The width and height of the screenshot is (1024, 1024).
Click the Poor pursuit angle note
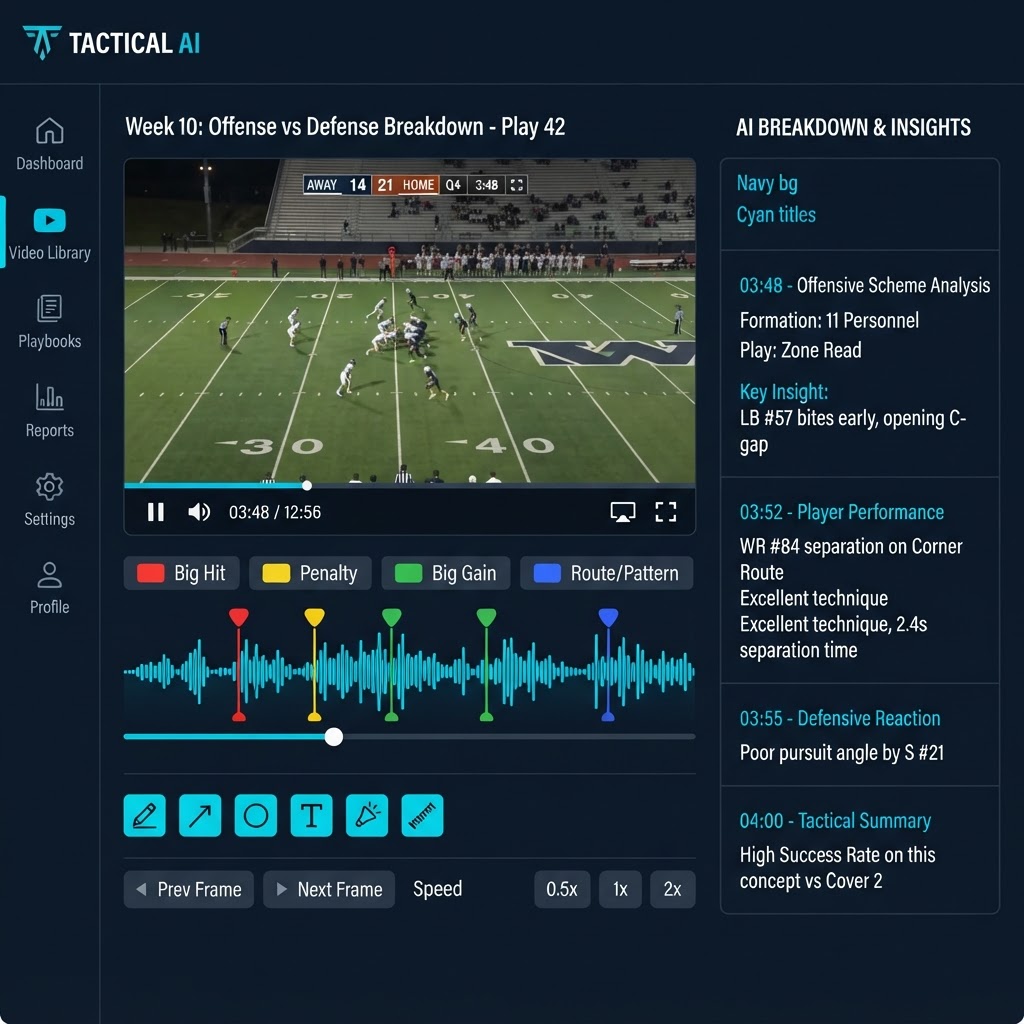click(x=842, y=753)
